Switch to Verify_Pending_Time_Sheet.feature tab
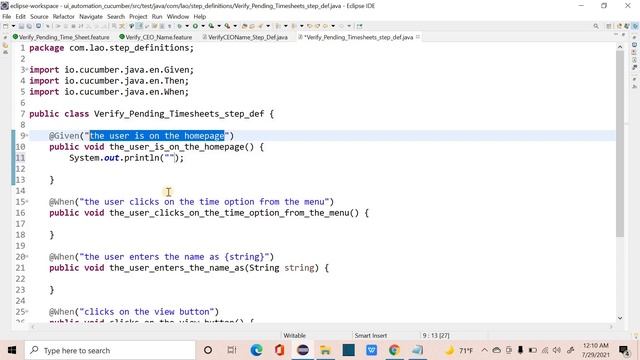640x360 pixels. 61,37
